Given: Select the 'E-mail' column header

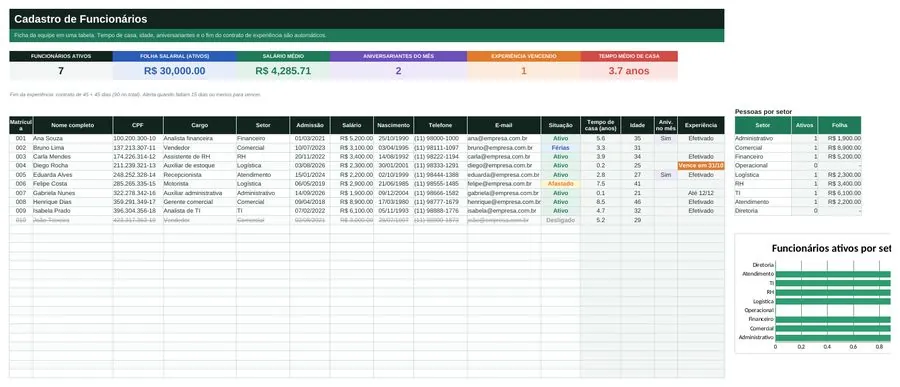Looking at the screenshot, I should pyautogui.click(x=504, y=125).
